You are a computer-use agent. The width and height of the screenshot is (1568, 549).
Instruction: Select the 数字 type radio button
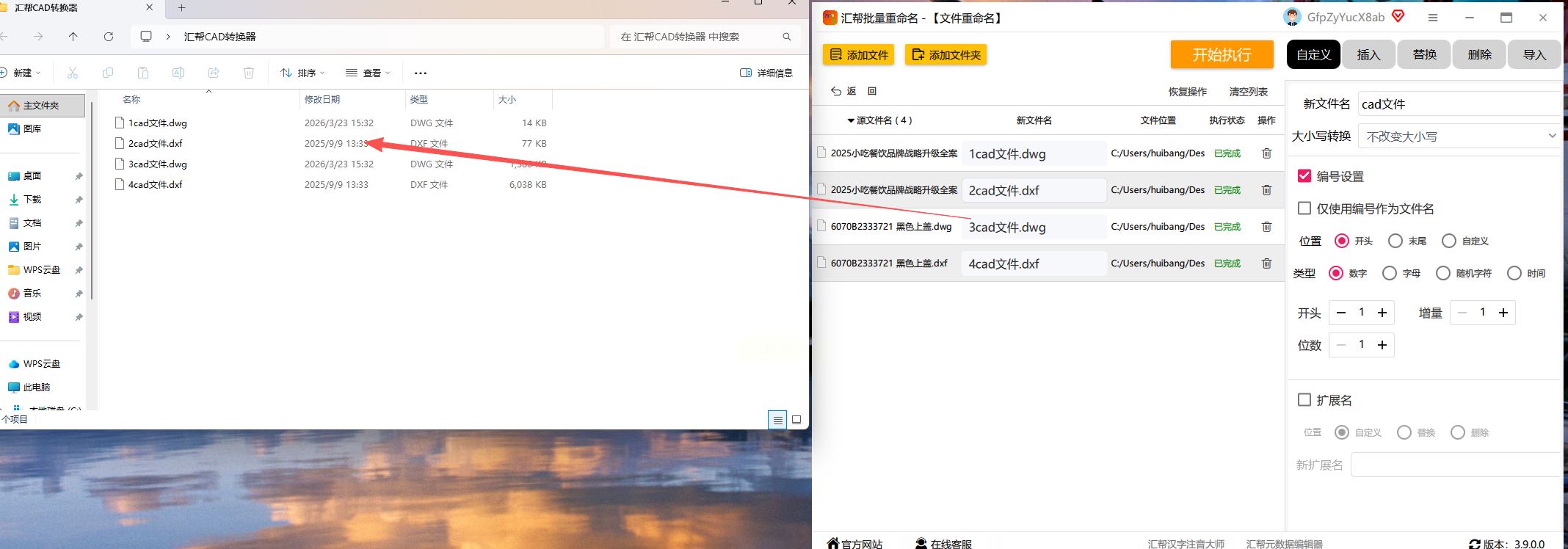point(1336,273)
